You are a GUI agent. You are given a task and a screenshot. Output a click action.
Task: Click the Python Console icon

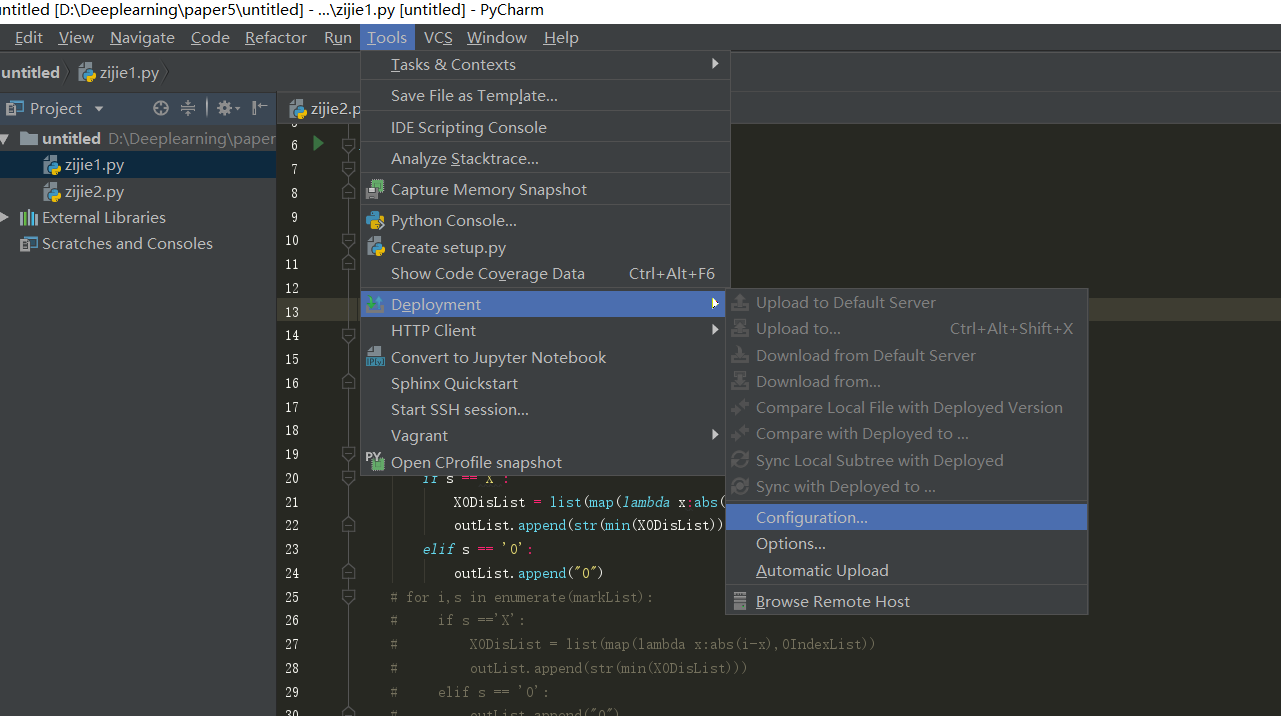coord(375,220)
